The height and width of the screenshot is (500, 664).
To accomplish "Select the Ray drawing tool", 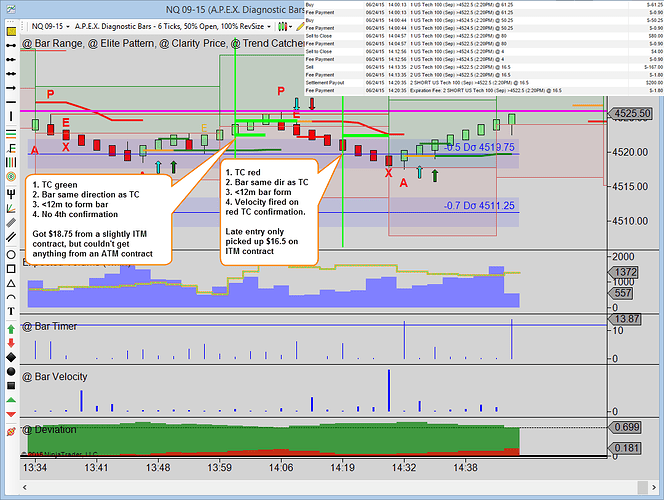I will click(x=11, y=60).
